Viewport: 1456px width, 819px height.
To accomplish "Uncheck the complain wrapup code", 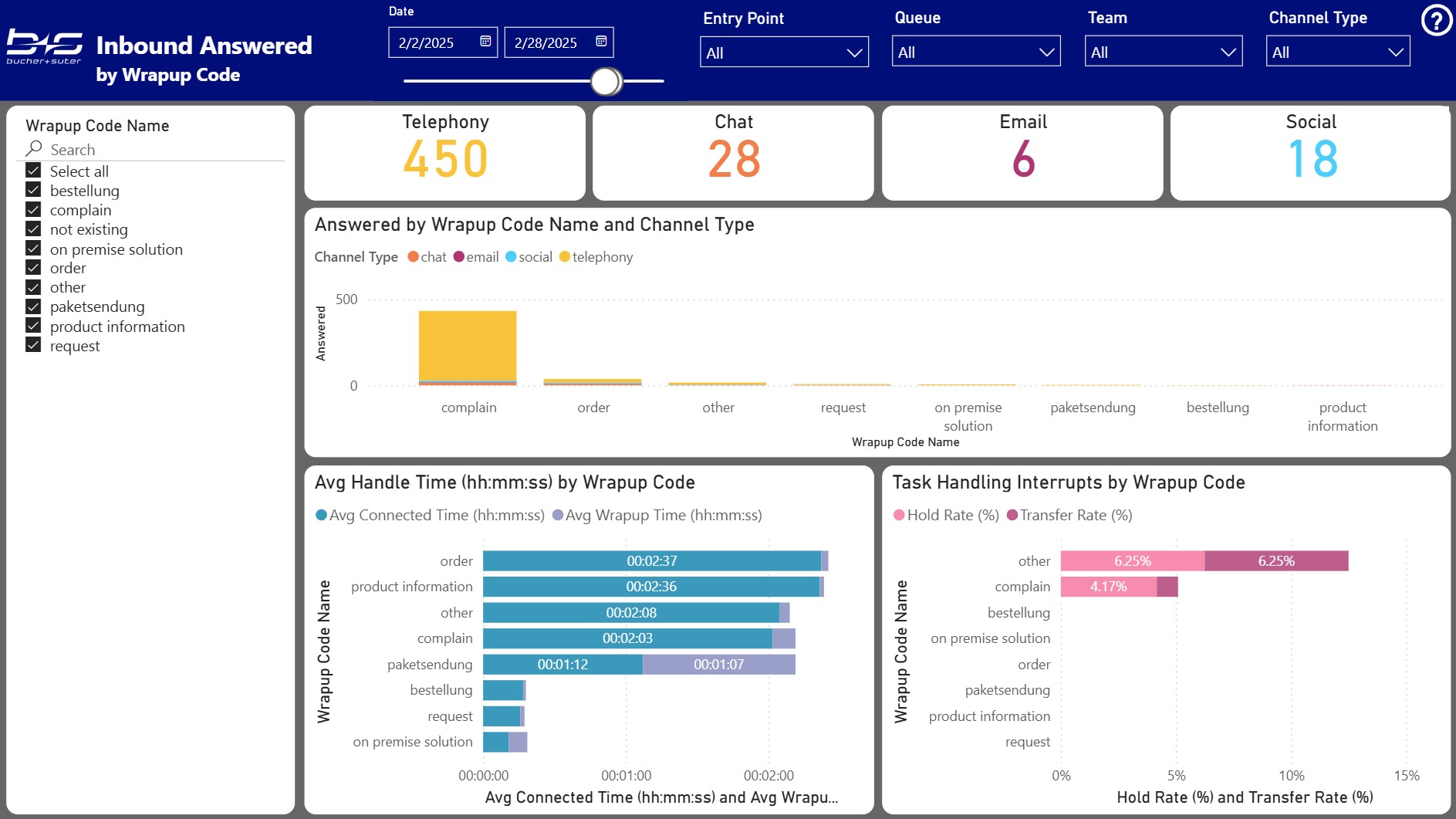I will [x=33, y=210].
